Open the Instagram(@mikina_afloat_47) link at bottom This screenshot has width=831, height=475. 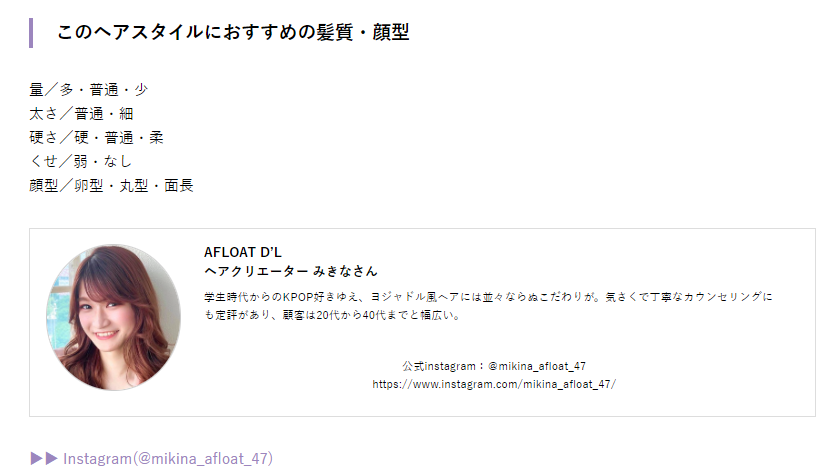pos(167,458)
